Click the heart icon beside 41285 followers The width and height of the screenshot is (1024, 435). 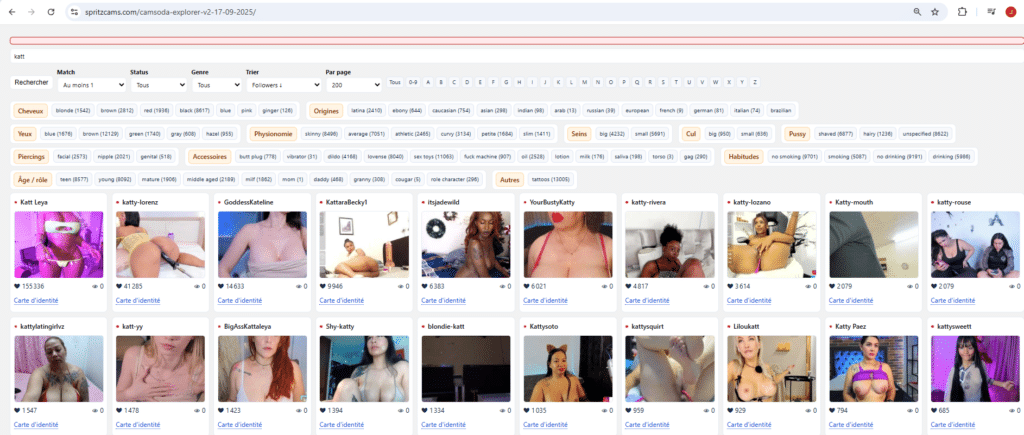coord(119,286)
